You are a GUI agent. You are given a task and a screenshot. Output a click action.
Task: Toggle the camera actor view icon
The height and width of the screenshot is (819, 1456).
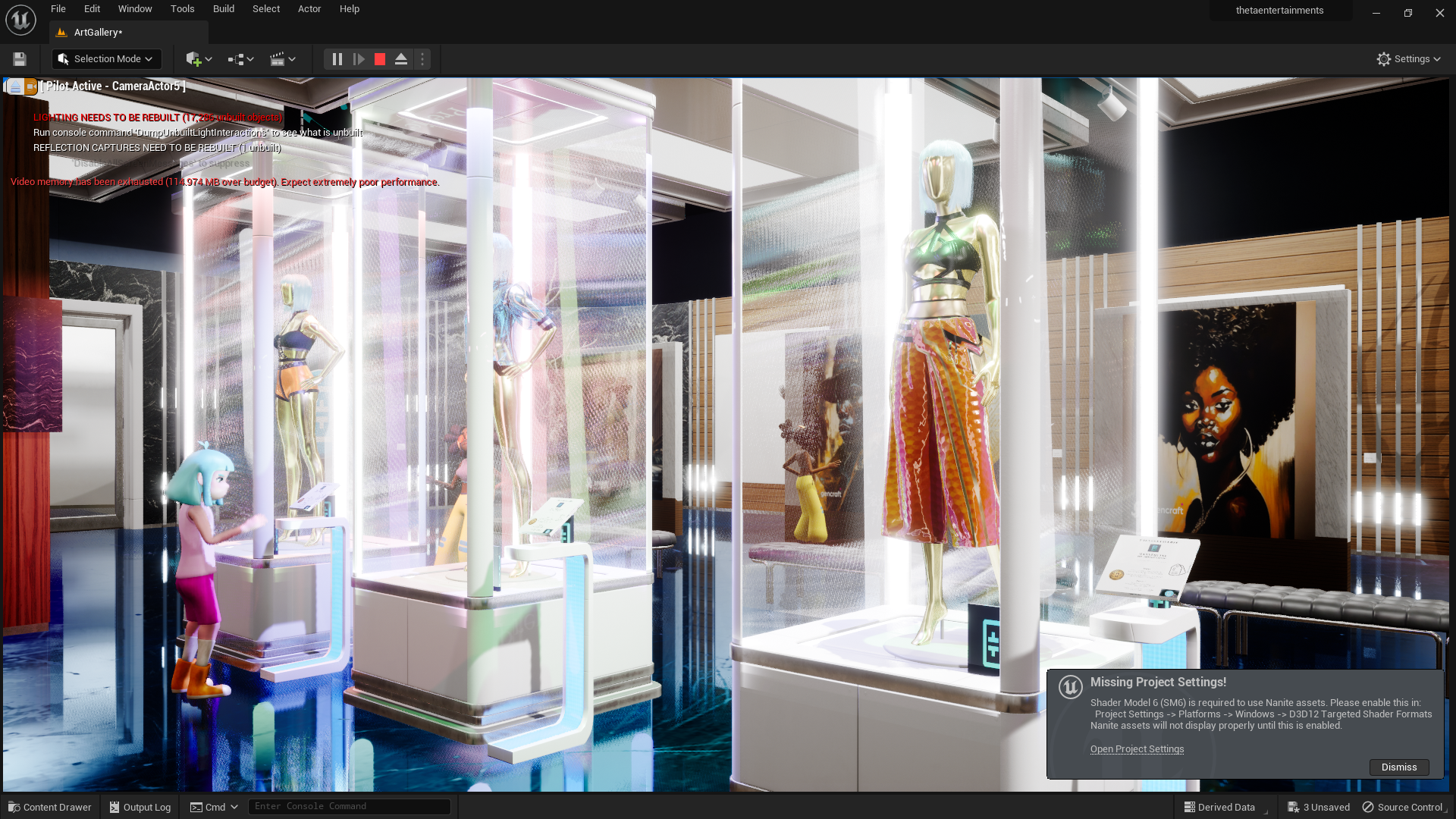pyautogui.click(x=30, y=86)
